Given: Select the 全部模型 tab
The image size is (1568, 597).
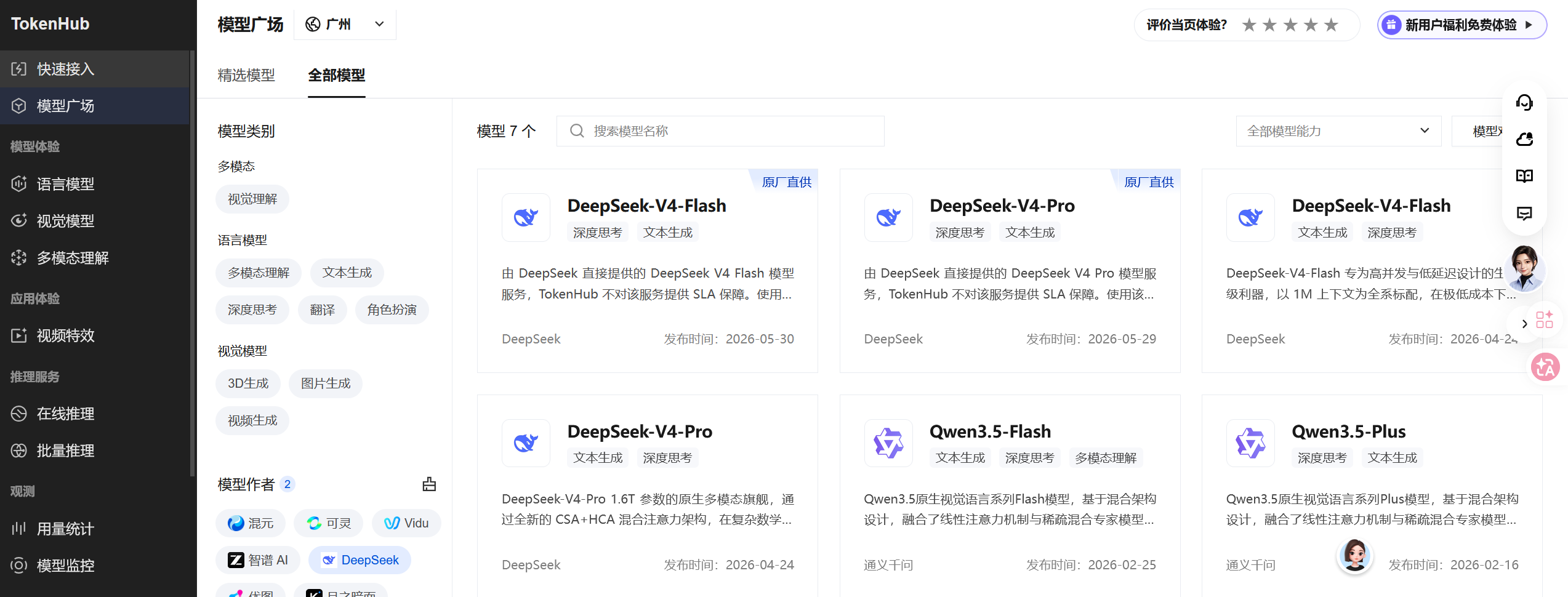Looking at the screenshot, I should (x=337, y=75).
